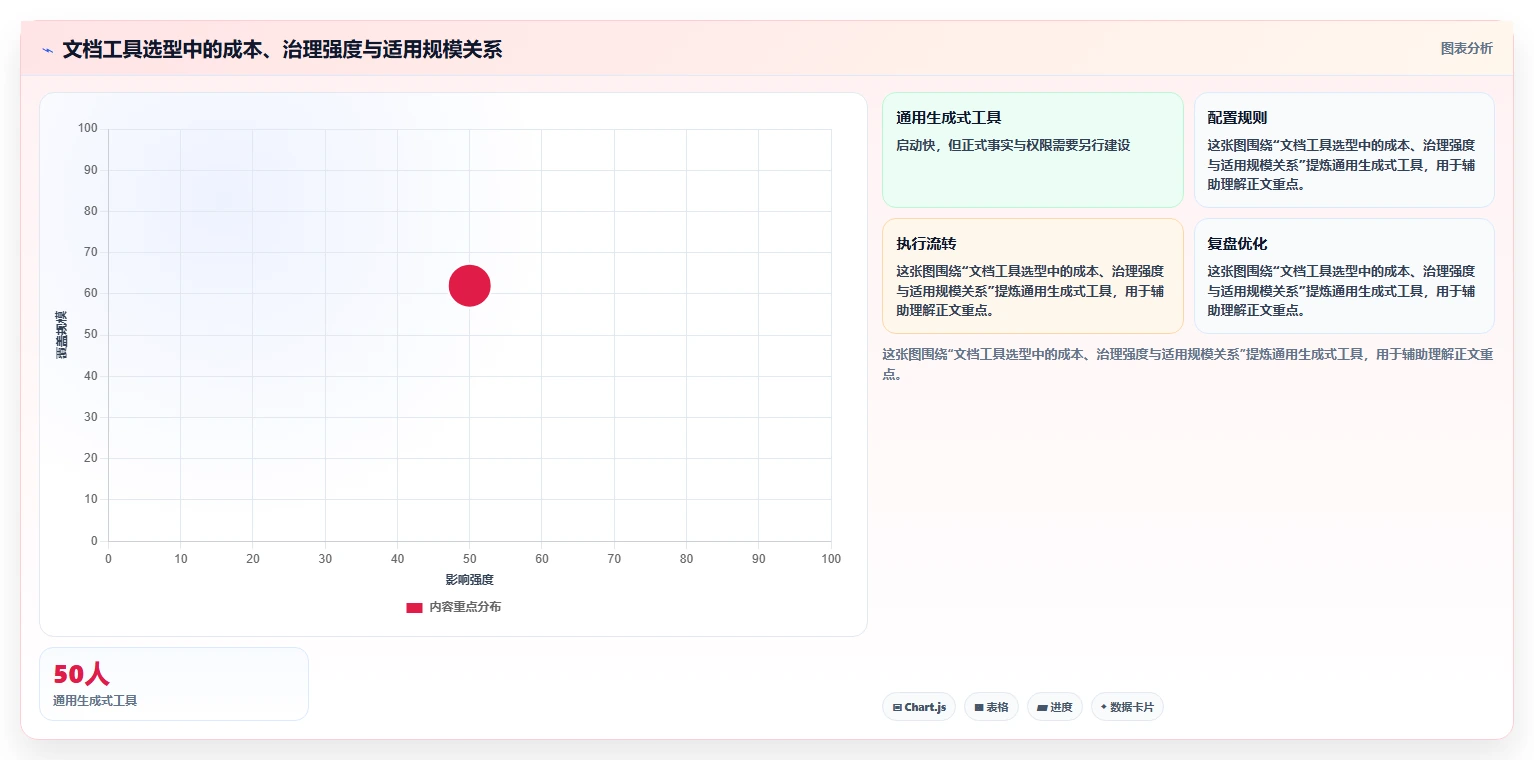Click the 影响强度 x-axis title
Viewport: 1534px width, 760px height.
[469, 580]
